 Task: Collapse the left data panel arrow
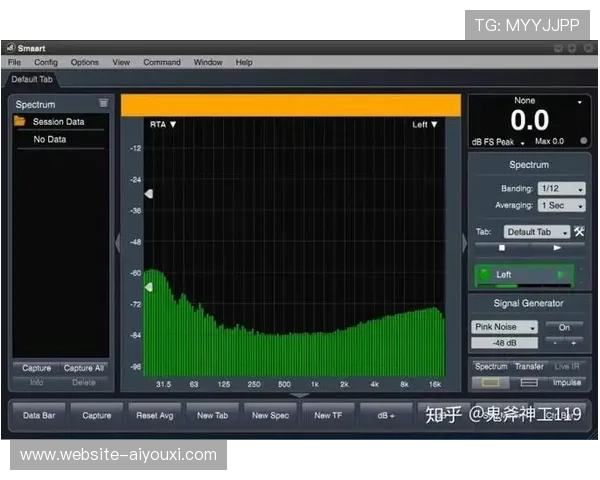116,243
